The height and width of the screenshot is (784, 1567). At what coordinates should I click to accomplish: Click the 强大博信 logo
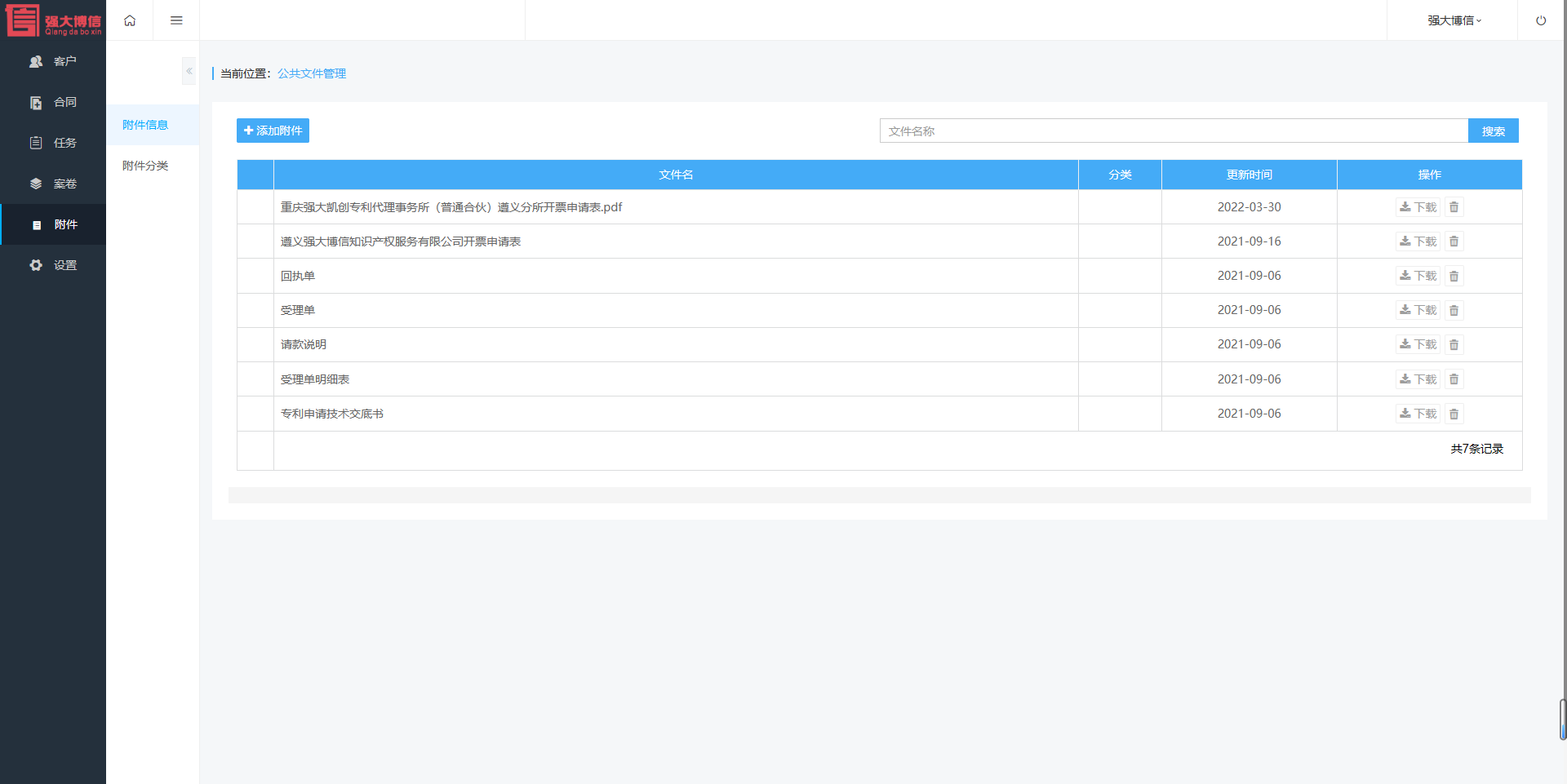pyautogui.click(x=53, y=20)
